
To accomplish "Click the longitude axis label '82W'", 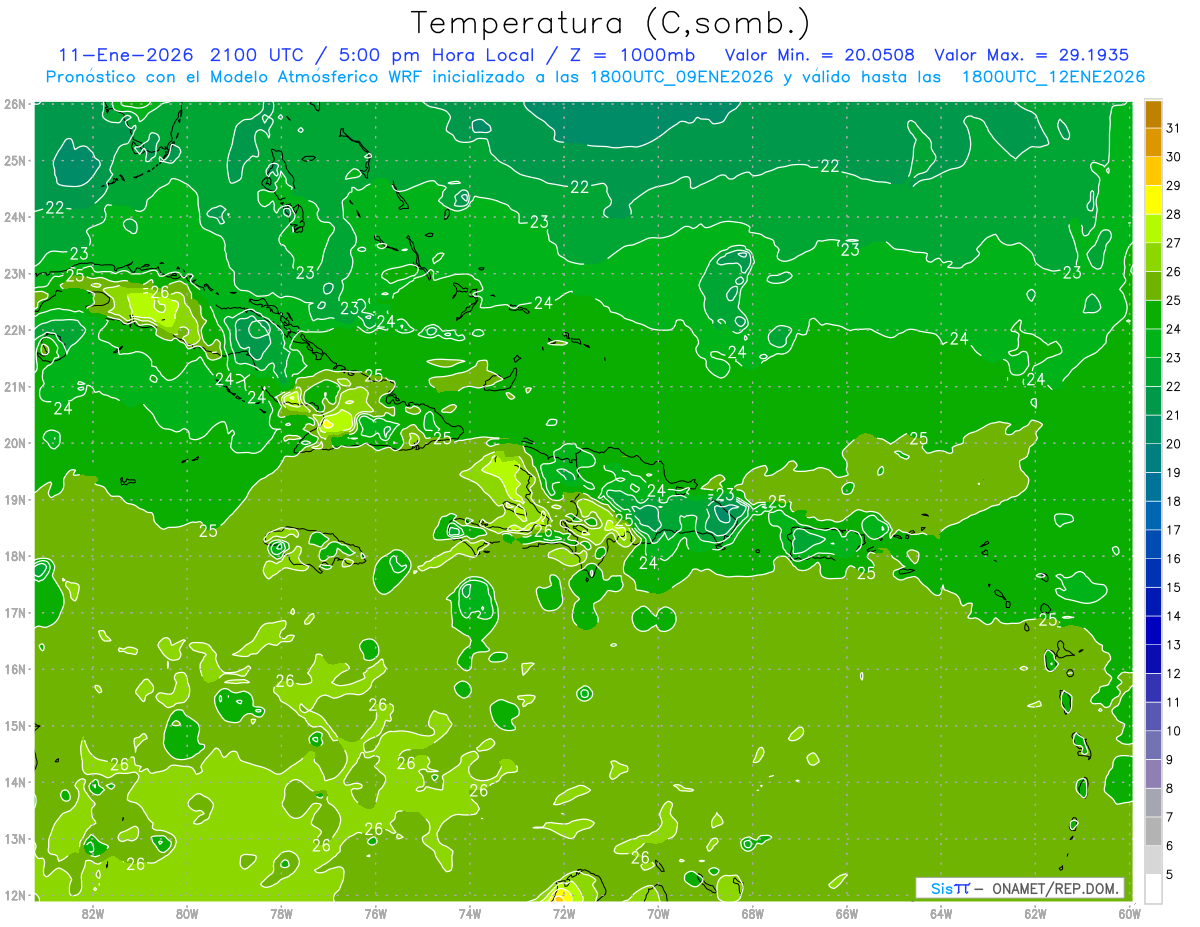I will coord(93,913).
